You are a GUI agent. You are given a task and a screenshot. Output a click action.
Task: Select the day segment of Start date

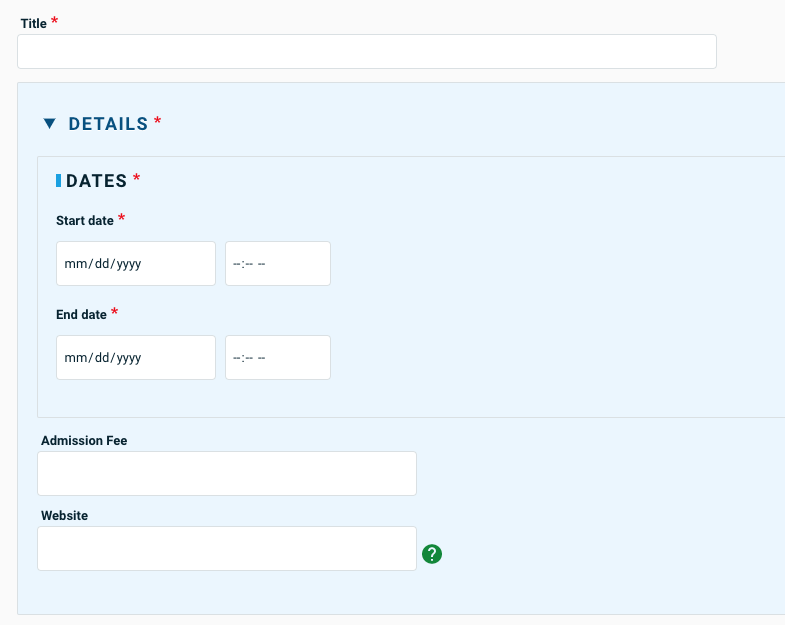click(x=102, y=263)
